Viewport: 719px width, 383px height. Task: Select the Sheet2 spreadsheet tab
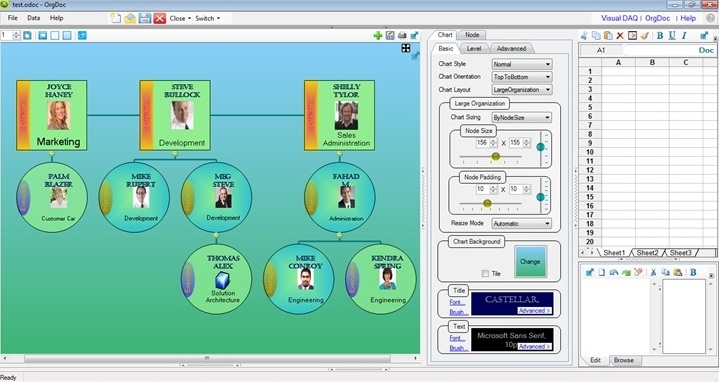click(647, 253)
